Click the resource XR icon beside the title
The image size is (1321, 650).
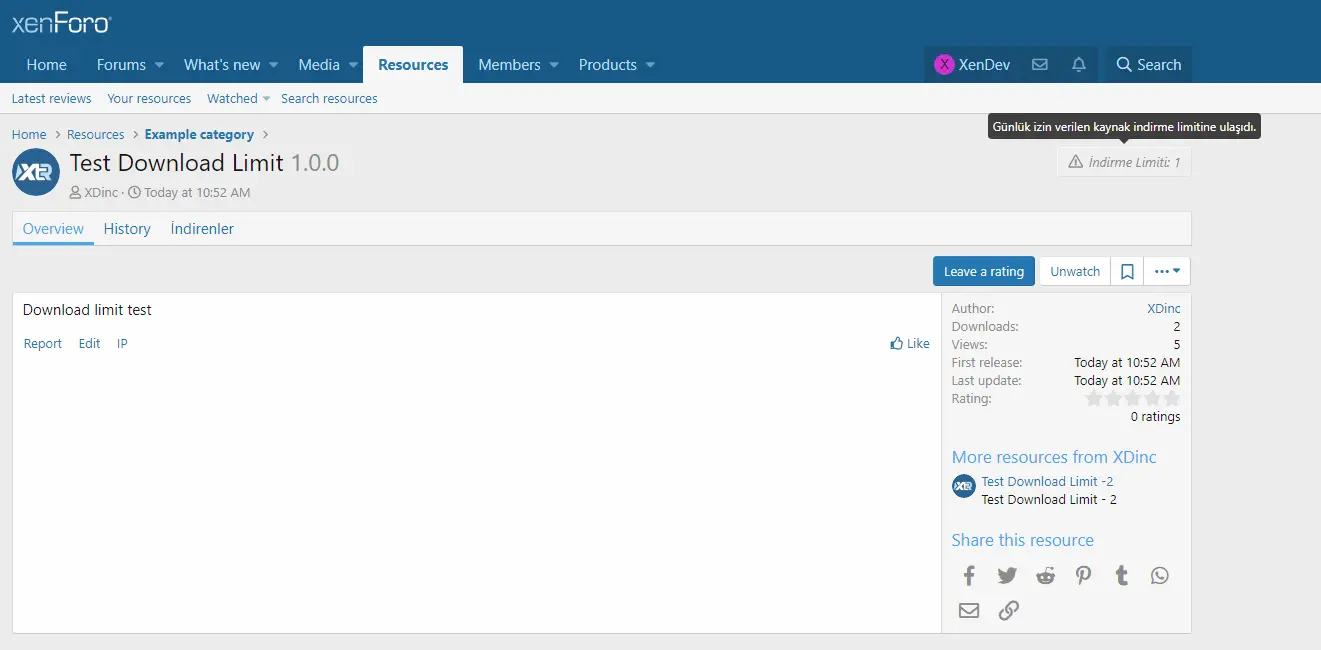point(36,172)
